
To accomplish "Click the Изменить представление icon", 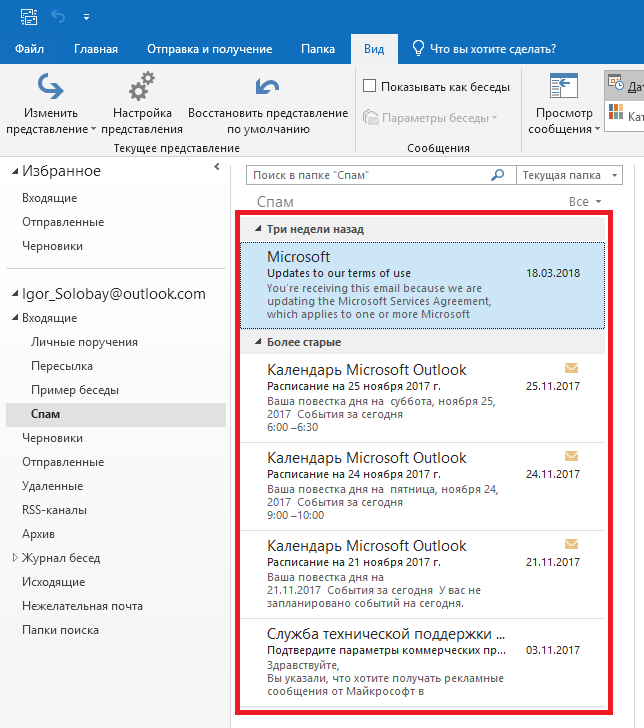I will pos(50,87).
